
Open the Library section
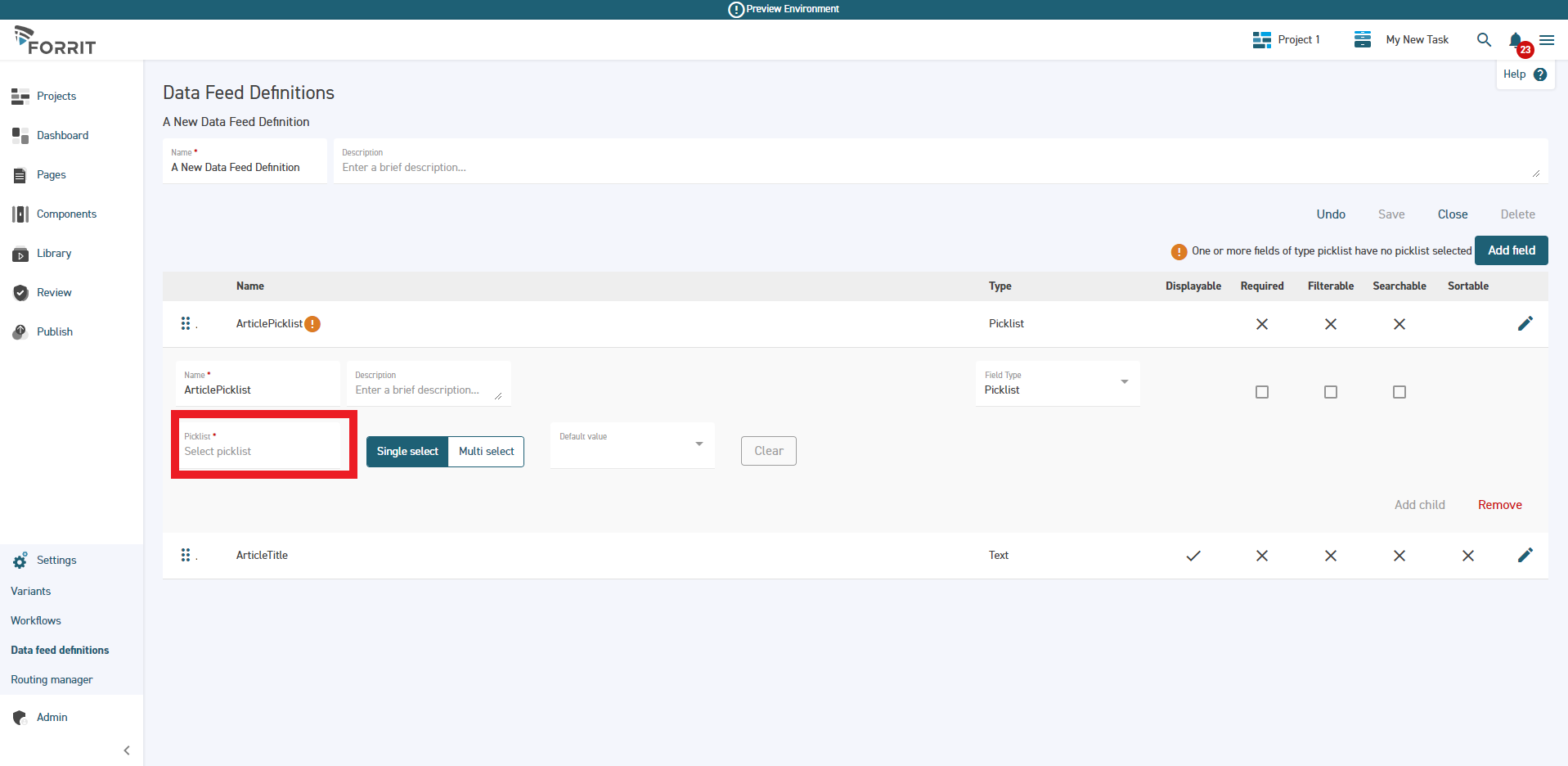[54, 253]
